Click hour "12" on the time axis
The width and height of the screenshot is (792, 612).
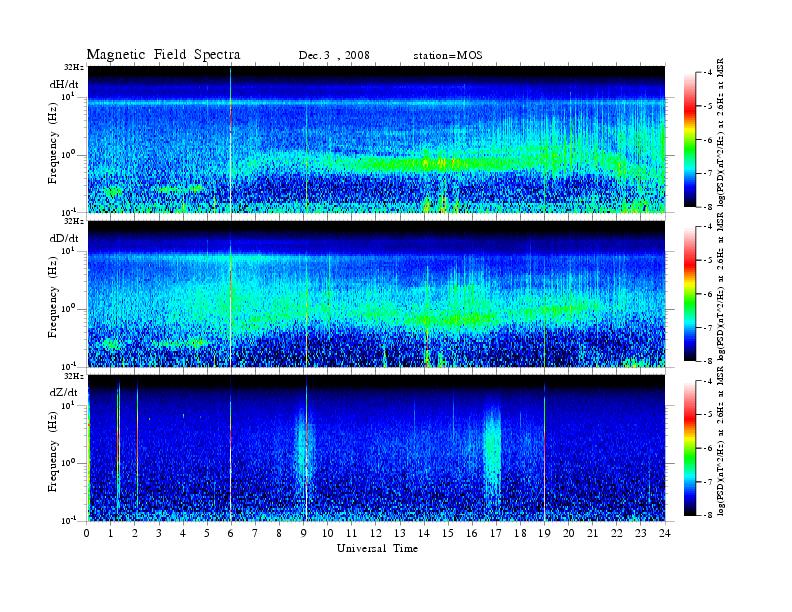376,533
